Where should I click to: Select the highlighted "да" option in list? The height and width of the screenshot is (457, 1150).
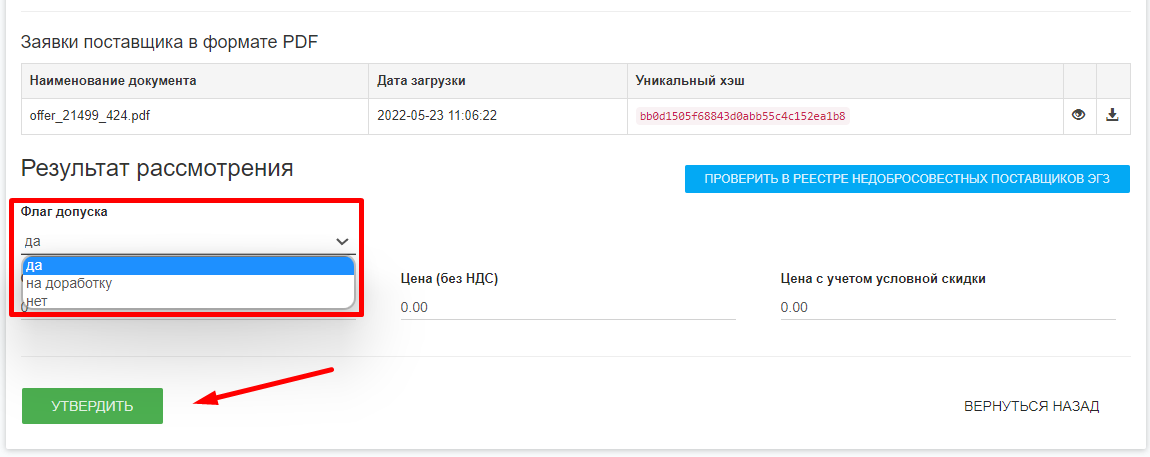[x=188, y=265]
